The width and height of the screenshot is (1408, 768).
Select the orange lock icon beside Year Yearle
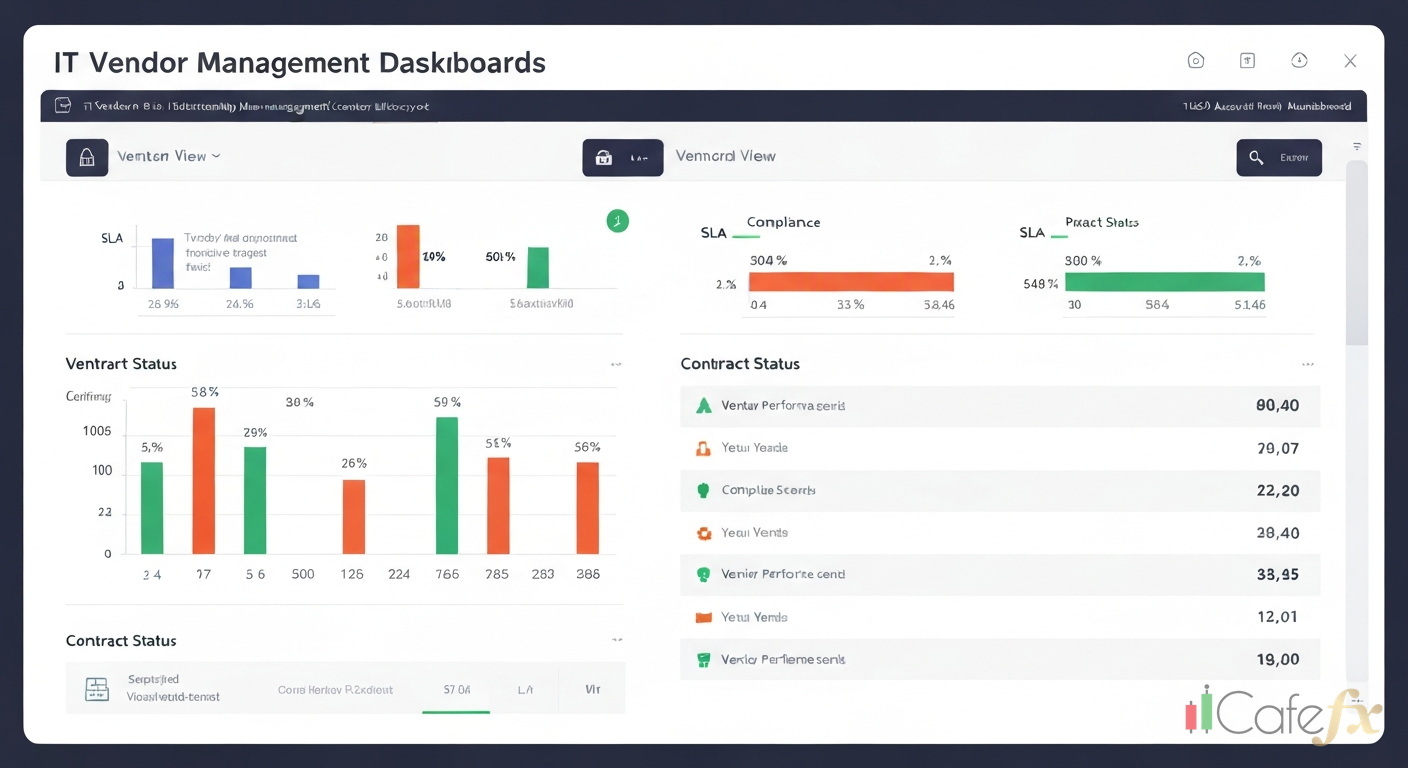point(703,448)
